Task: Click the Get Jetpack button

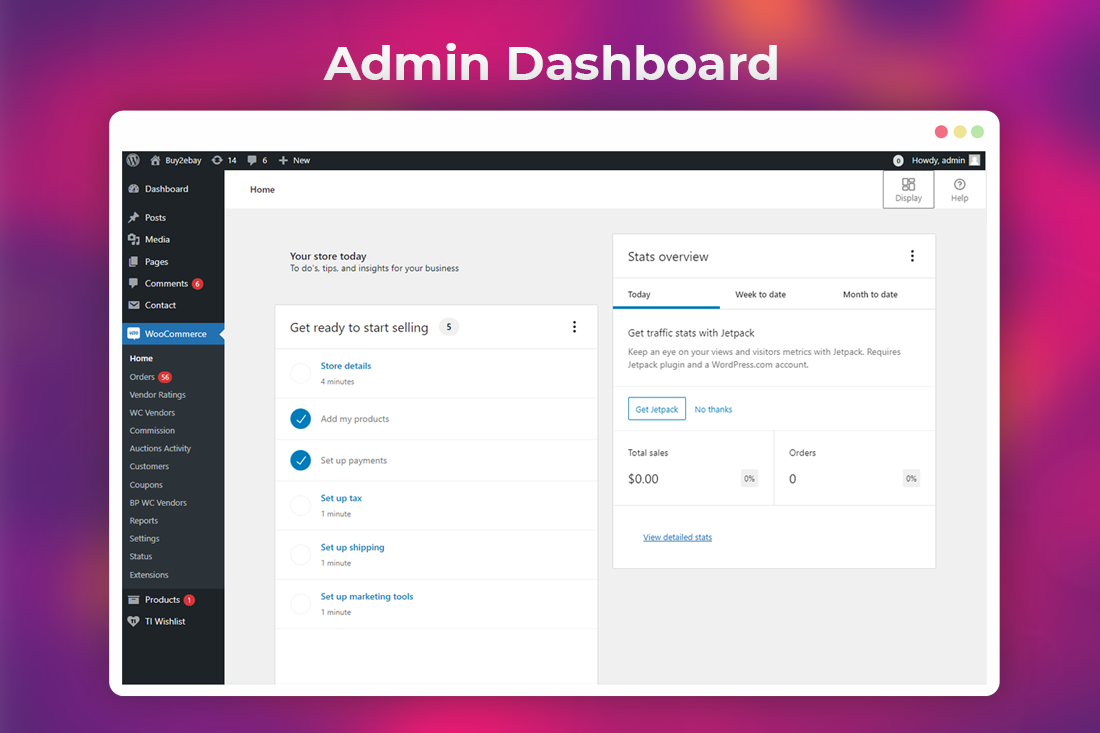Action: [x=657, y=409]
